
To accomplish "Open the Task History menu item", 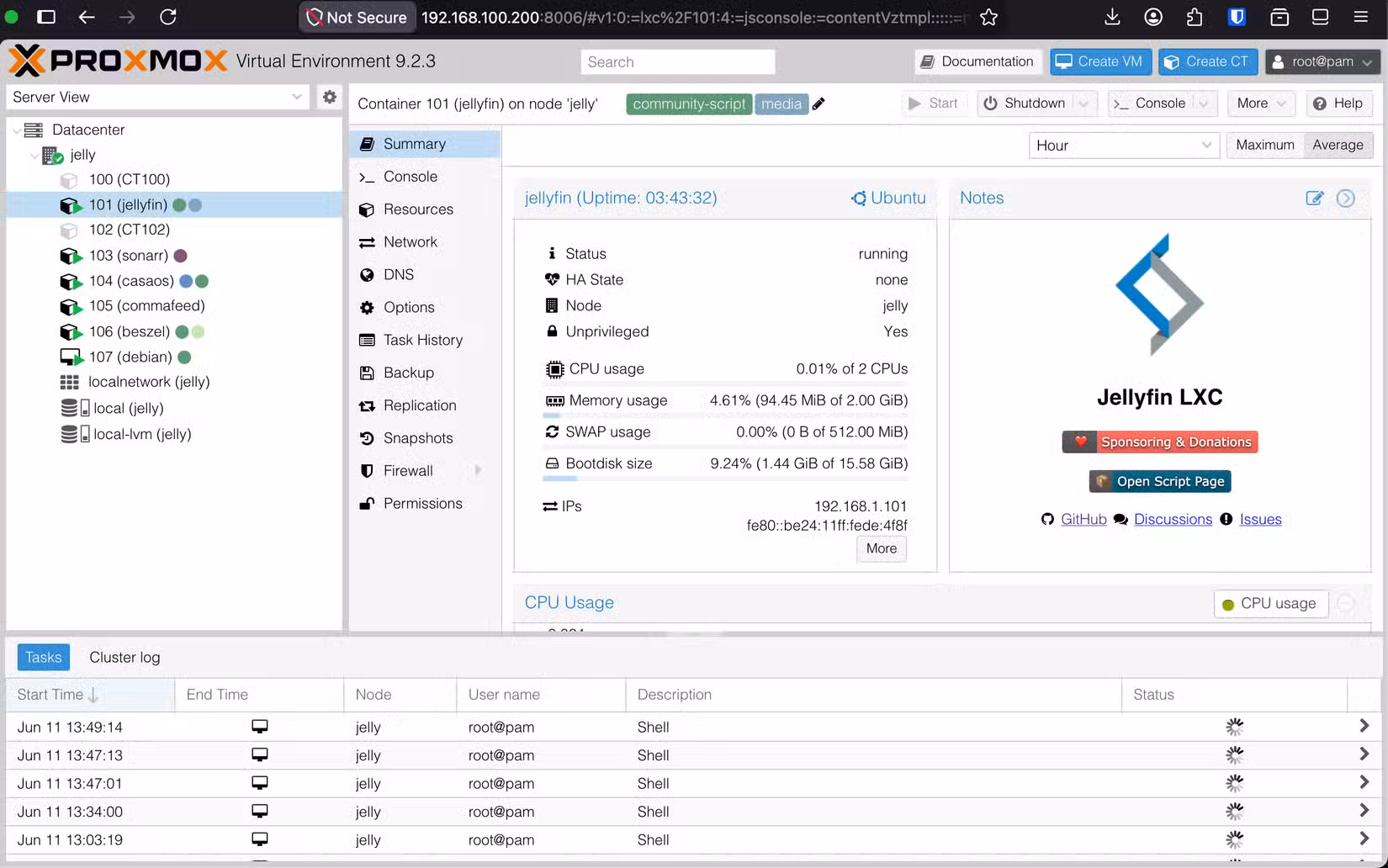I will (x=425, y=340).
